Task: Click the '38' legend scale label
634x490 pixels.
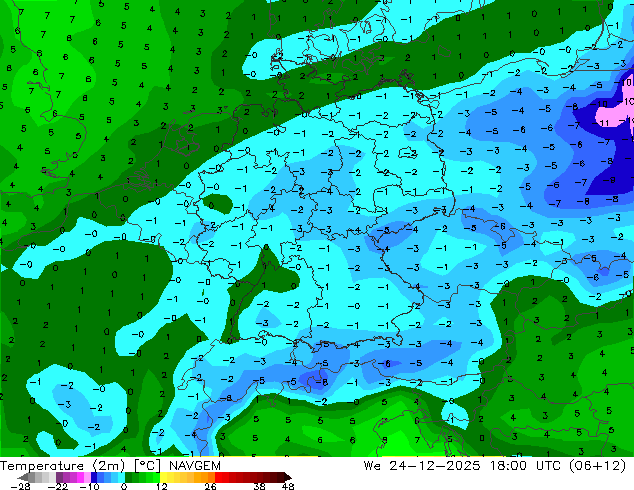Action: click(260, 486)
